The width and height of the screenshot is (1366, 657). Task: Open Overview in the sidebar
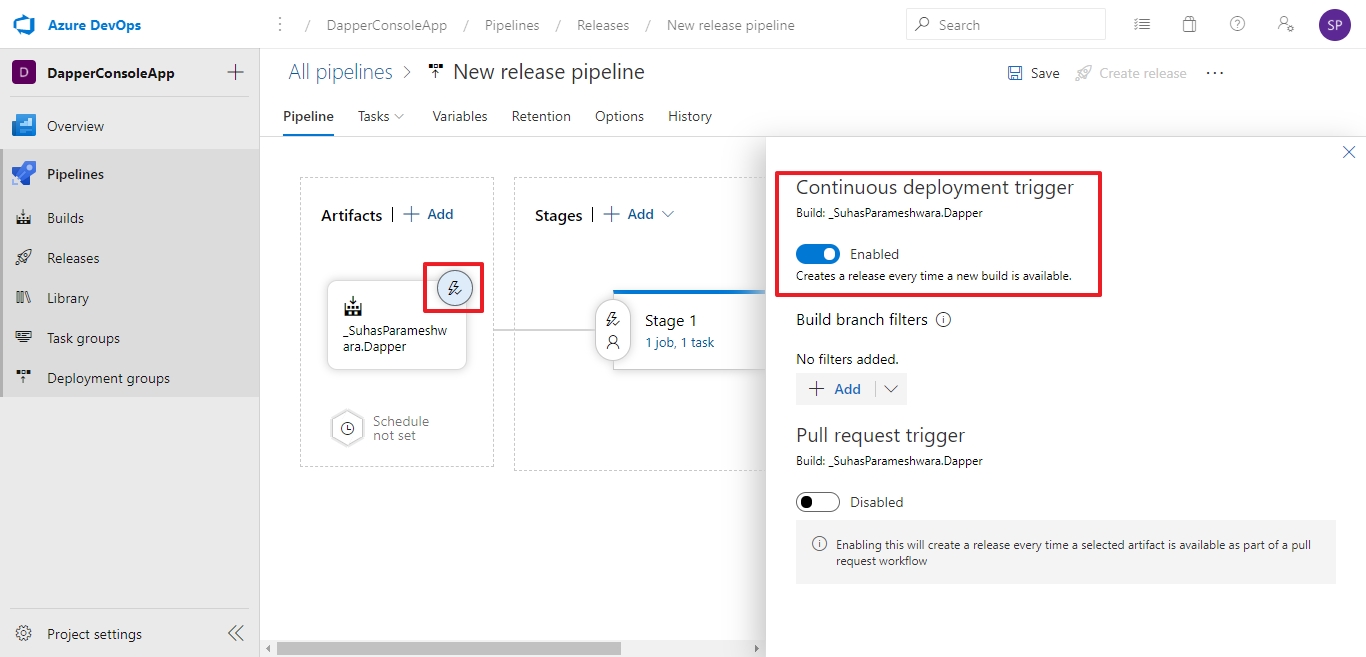(x=130, y=126)
